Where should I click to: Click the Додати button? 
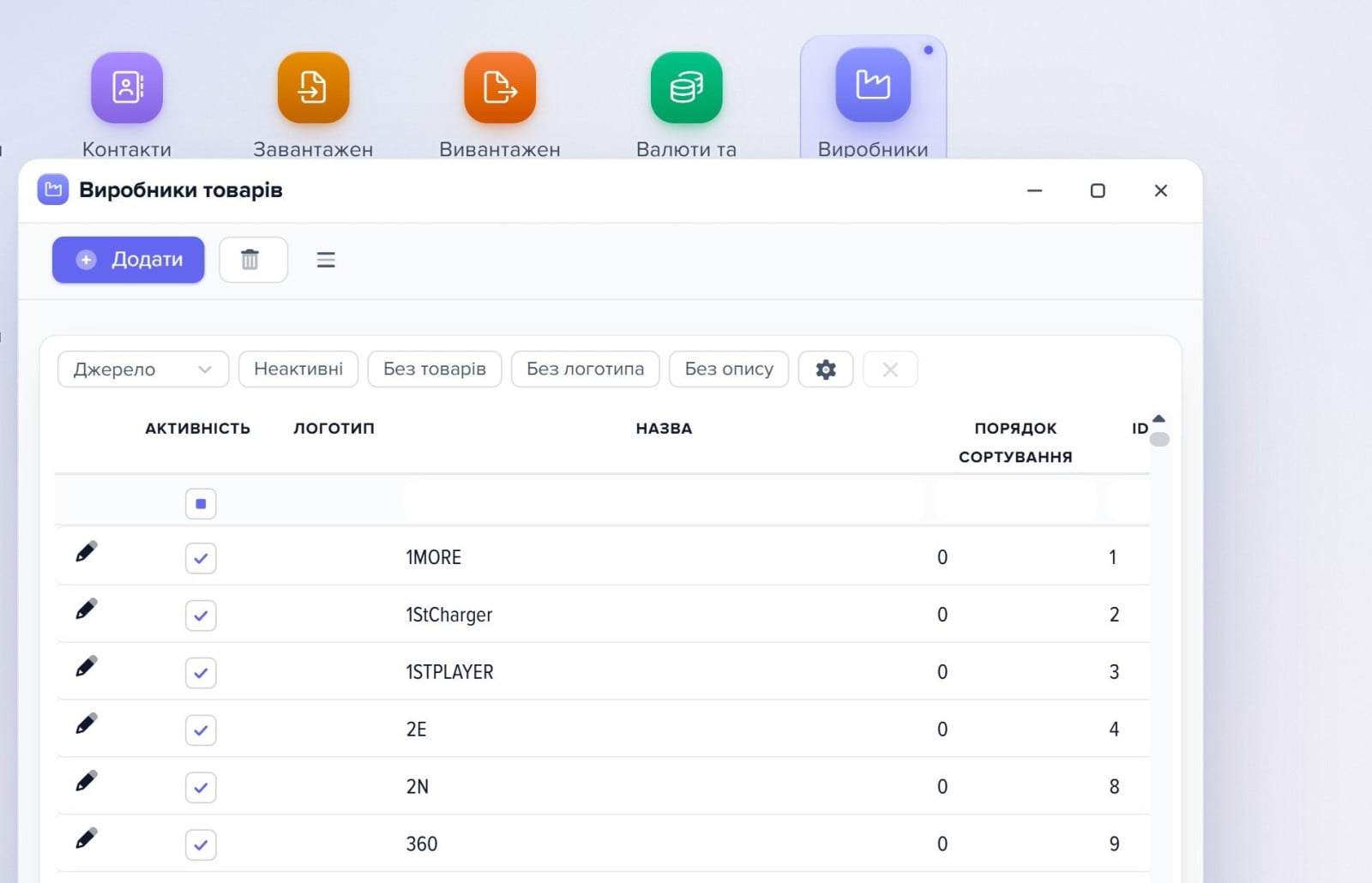click(x=129, y=260)
